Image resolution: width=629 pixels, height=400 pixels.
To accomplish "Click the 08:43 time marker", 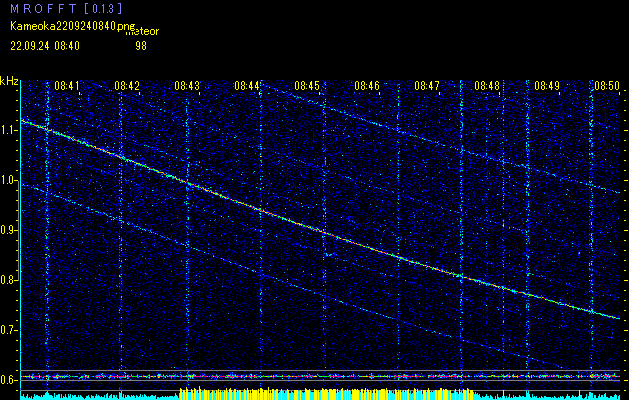I will [x=187, y=86].
